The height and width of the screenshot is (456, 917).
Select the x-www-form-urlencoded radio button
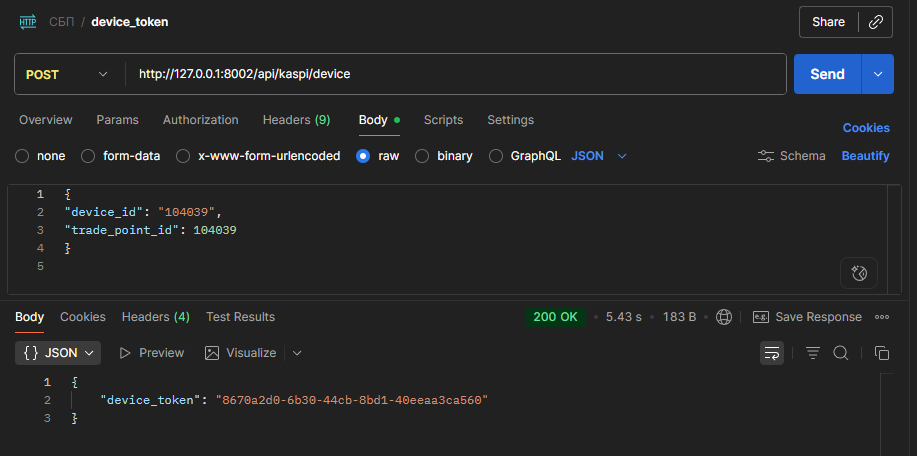tap(183, 156)
